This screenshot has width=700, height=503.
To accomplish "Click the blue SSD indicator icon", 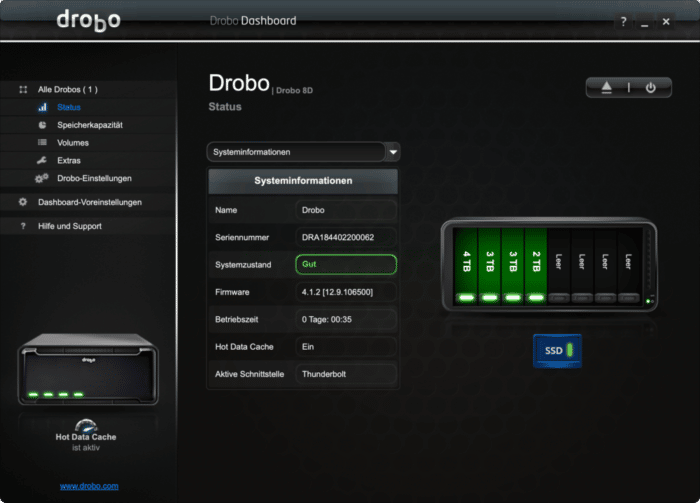I will tap(557, 351).
